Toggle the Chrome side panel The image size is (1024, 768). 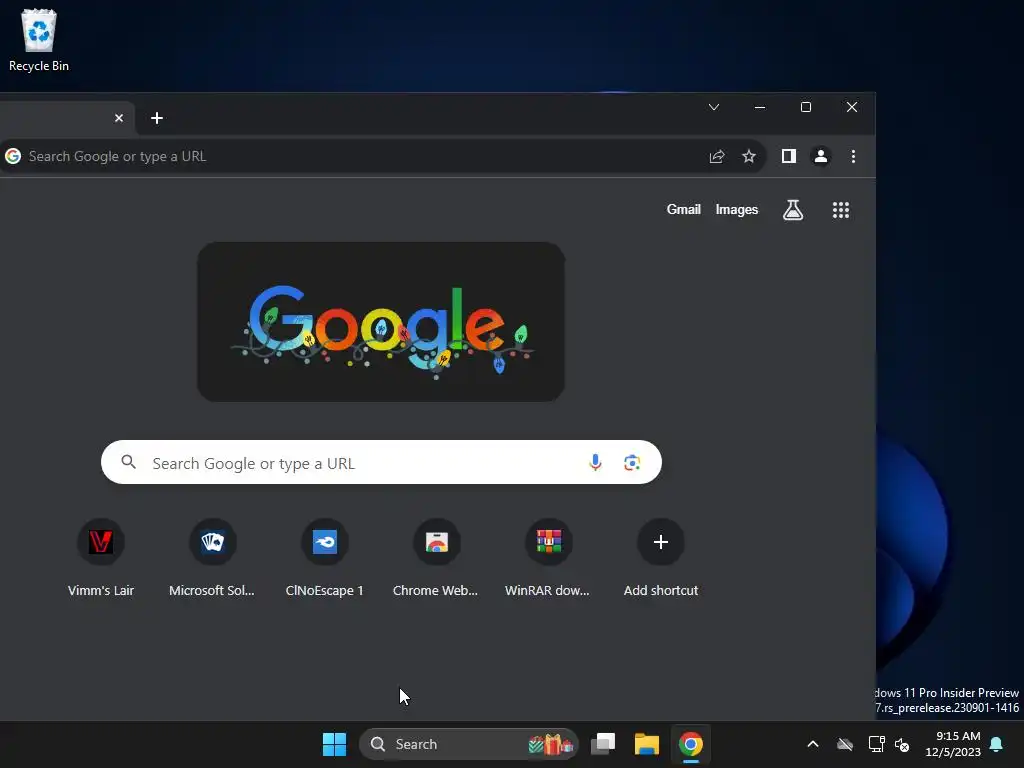click(789, 156)
